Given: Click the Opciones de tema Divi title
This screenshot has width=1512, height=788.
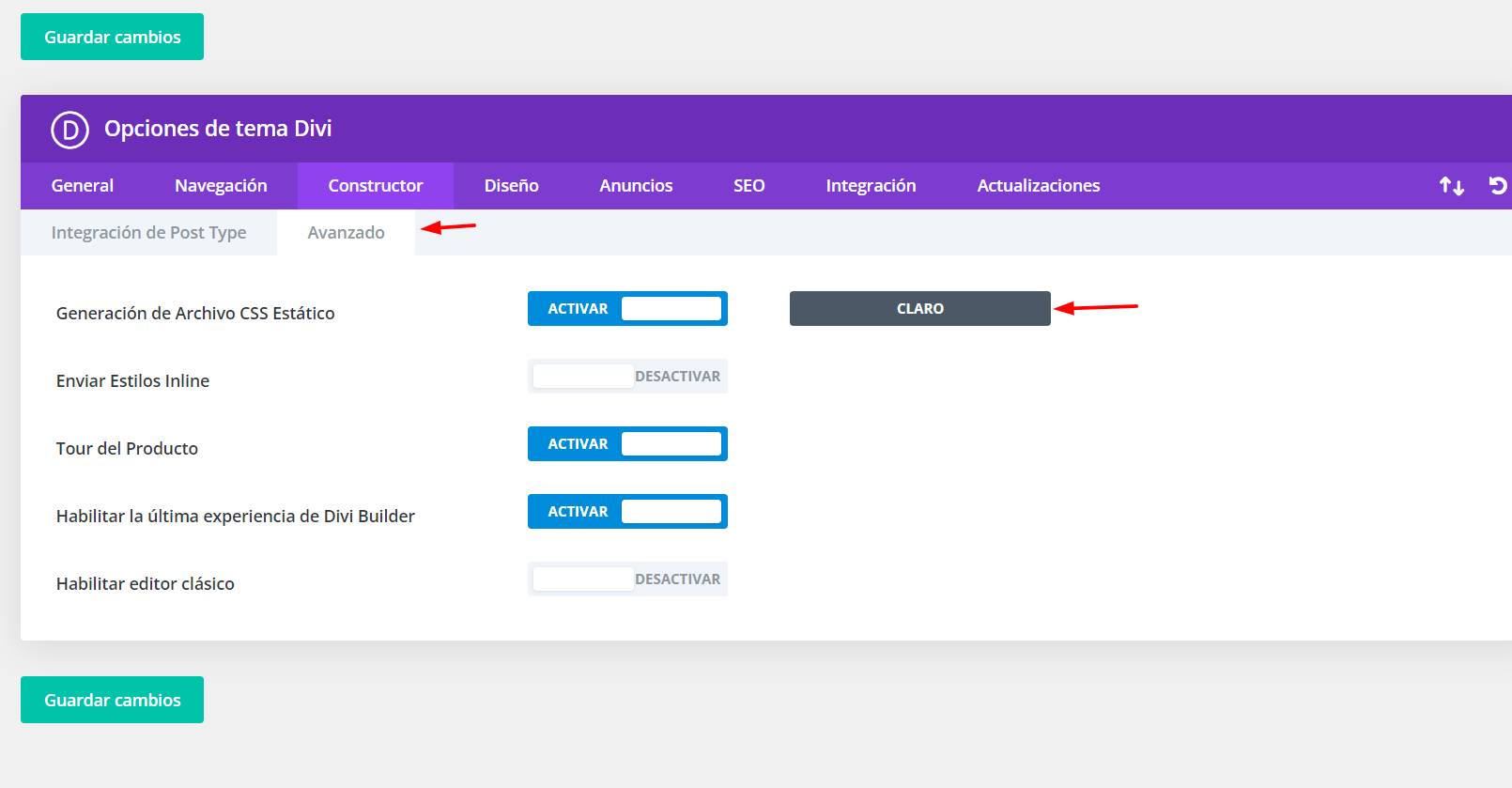Looking at the screenshot, I should pyautogui.click(x=218, y=129).
